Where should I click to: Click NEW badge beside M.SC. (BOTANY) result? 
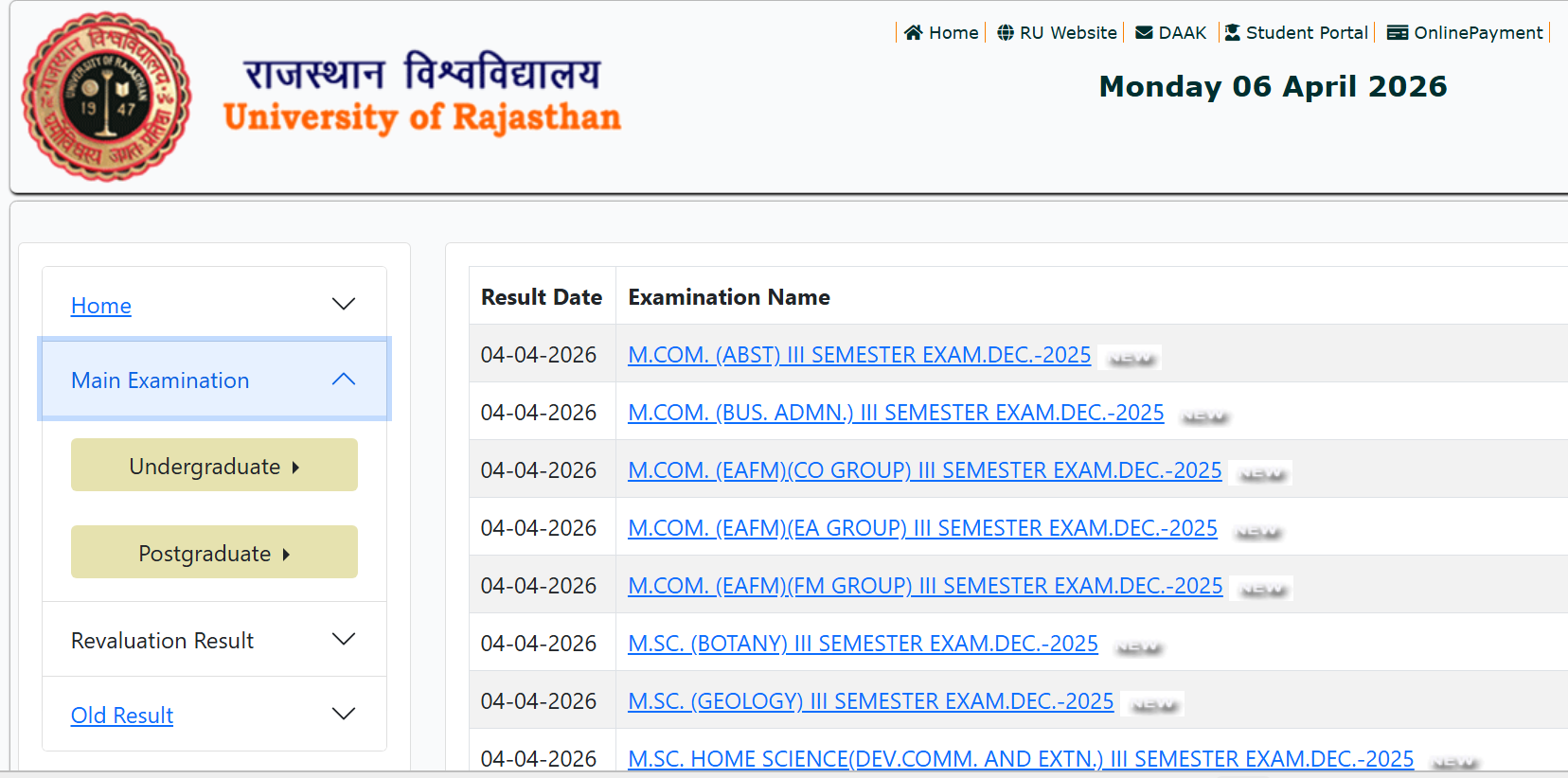point(1139,646)
